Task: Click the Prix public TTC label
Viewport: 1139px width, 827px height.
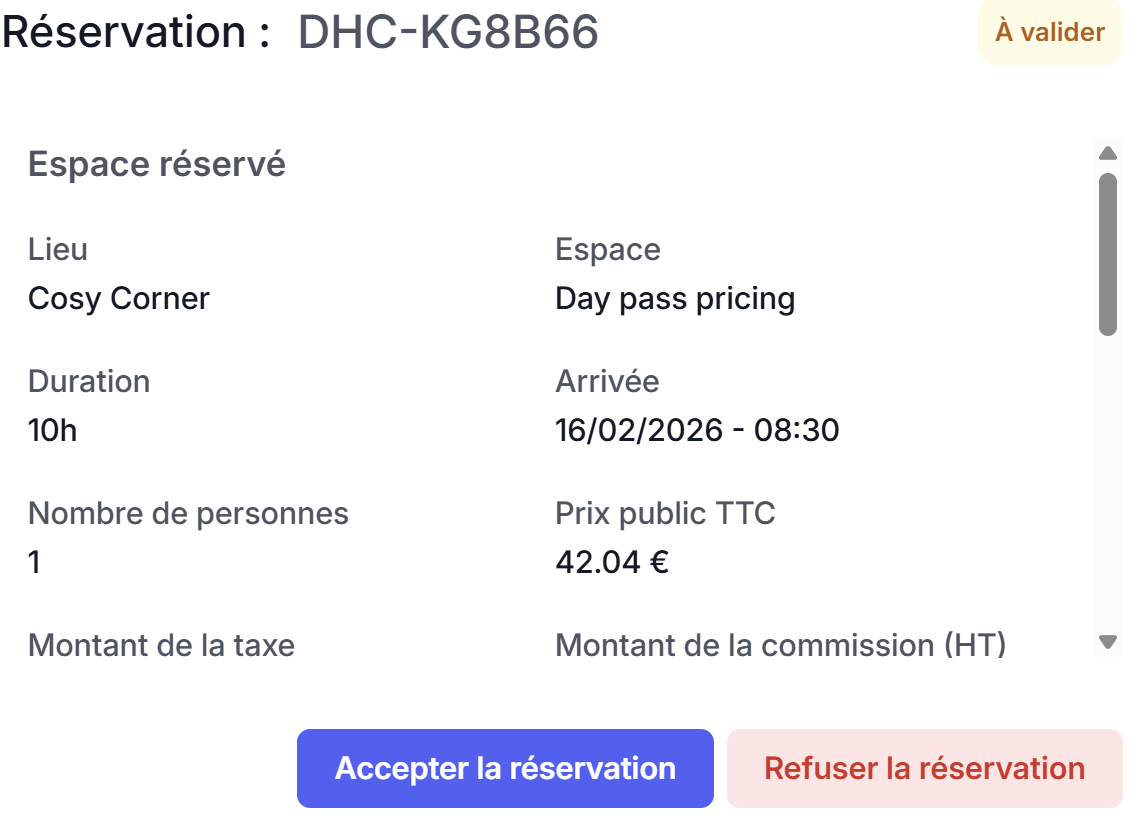Action: click(x=665, y=513)
